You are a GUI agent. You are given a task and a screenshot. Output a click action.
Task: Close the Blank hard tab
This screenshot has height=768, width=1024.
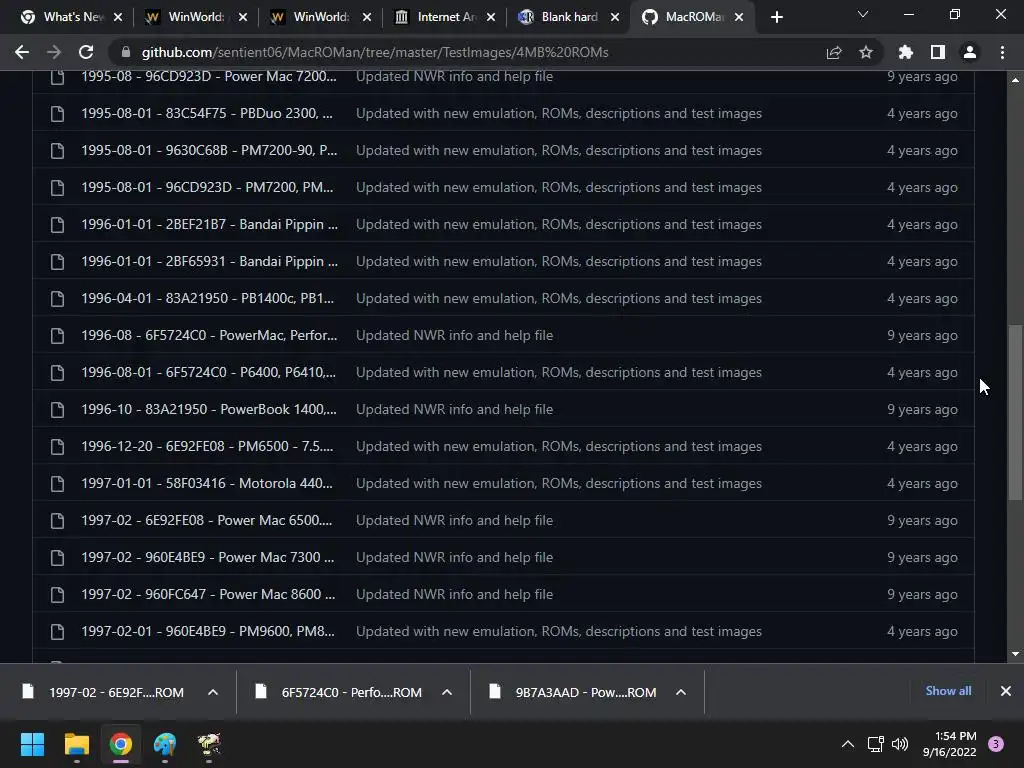(x=615, y=17)
